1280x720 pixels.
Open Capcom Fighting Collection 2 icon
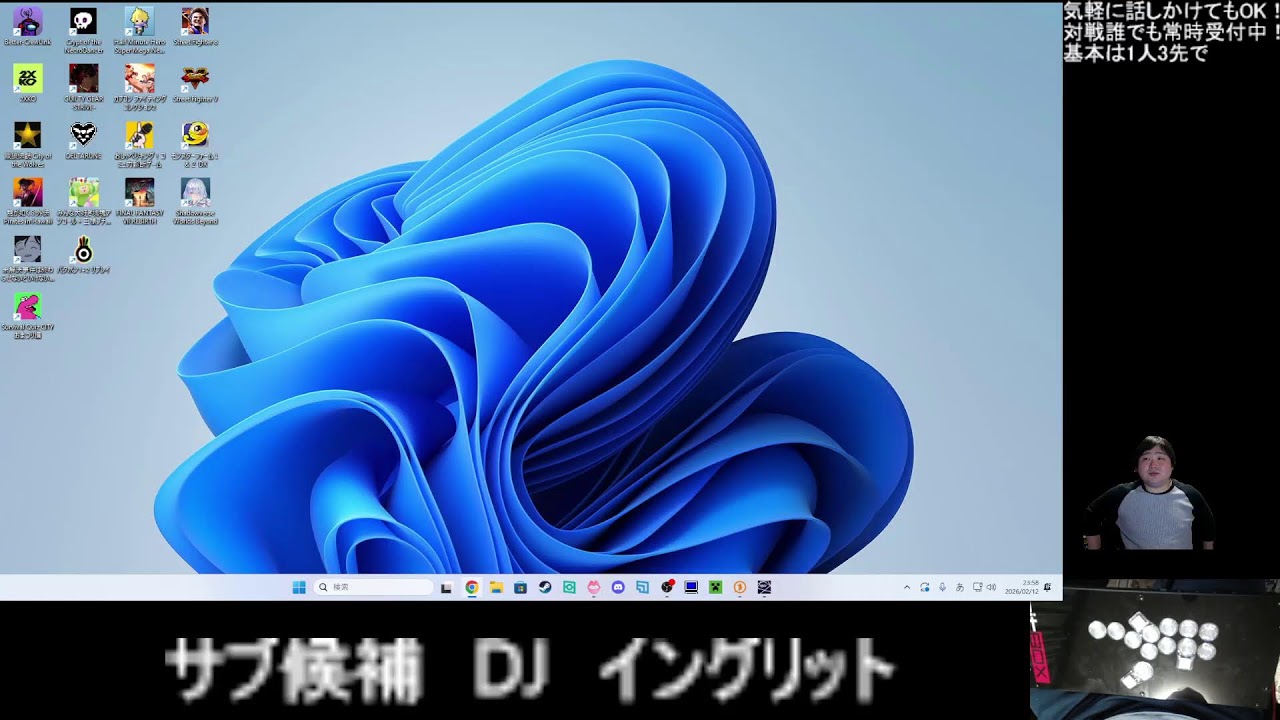point(140,85)
